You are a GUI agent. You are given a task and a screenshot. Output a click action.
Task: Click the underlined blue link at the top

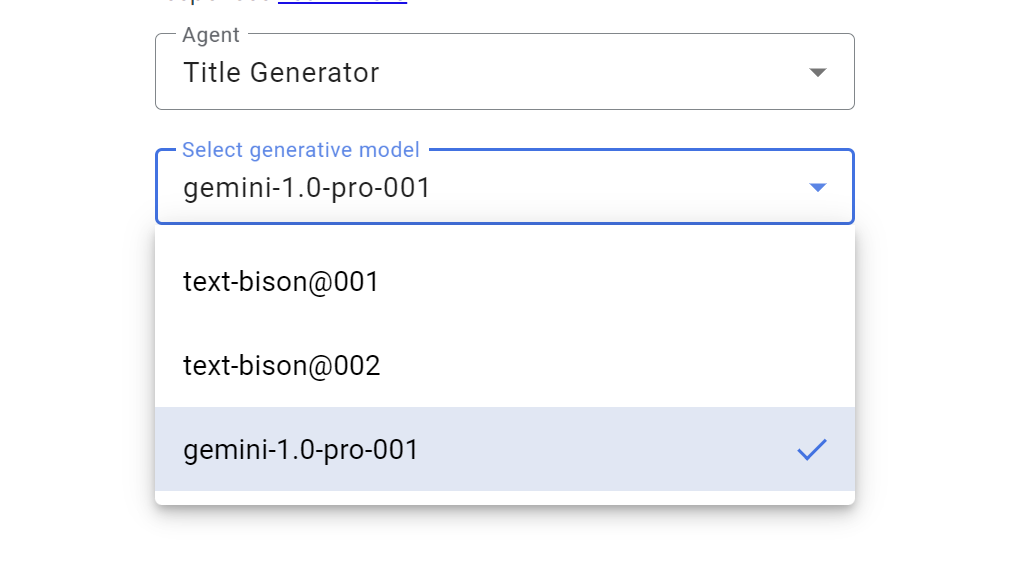pyautogui.click(x=343, y=3)
